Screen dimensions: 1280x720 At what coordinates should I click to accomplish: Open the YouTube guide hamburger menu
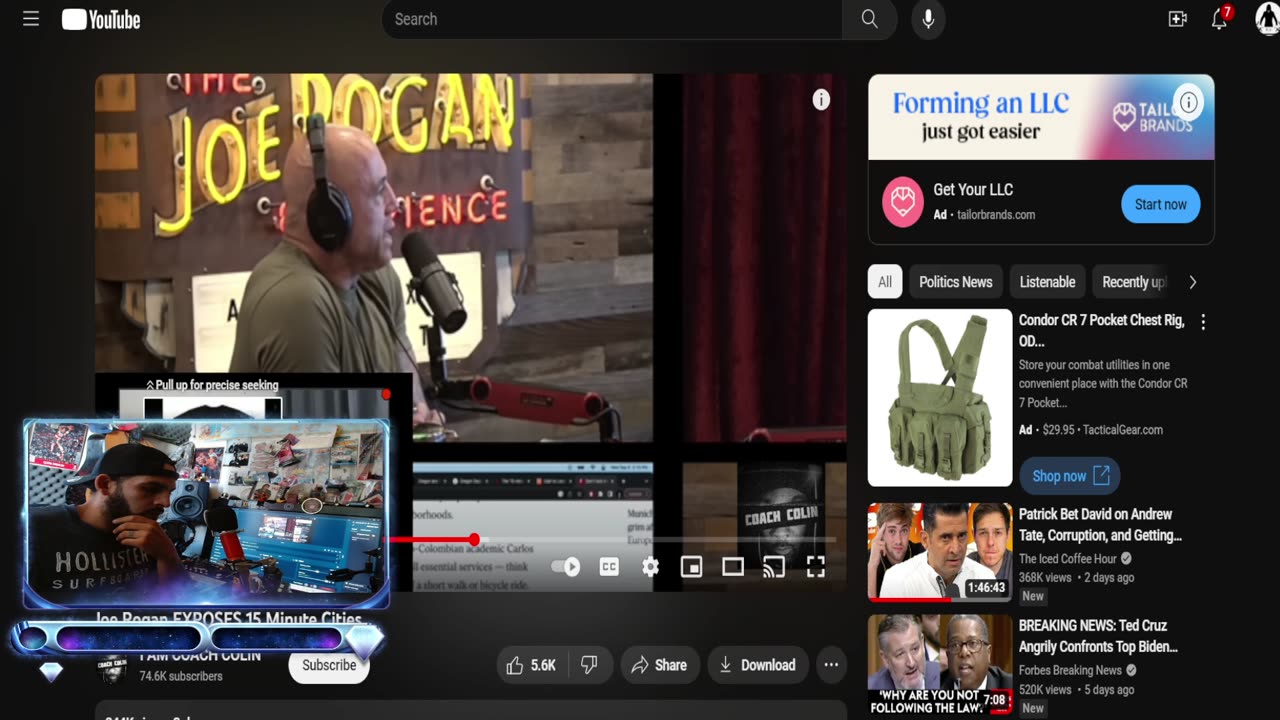coord(31,19)
